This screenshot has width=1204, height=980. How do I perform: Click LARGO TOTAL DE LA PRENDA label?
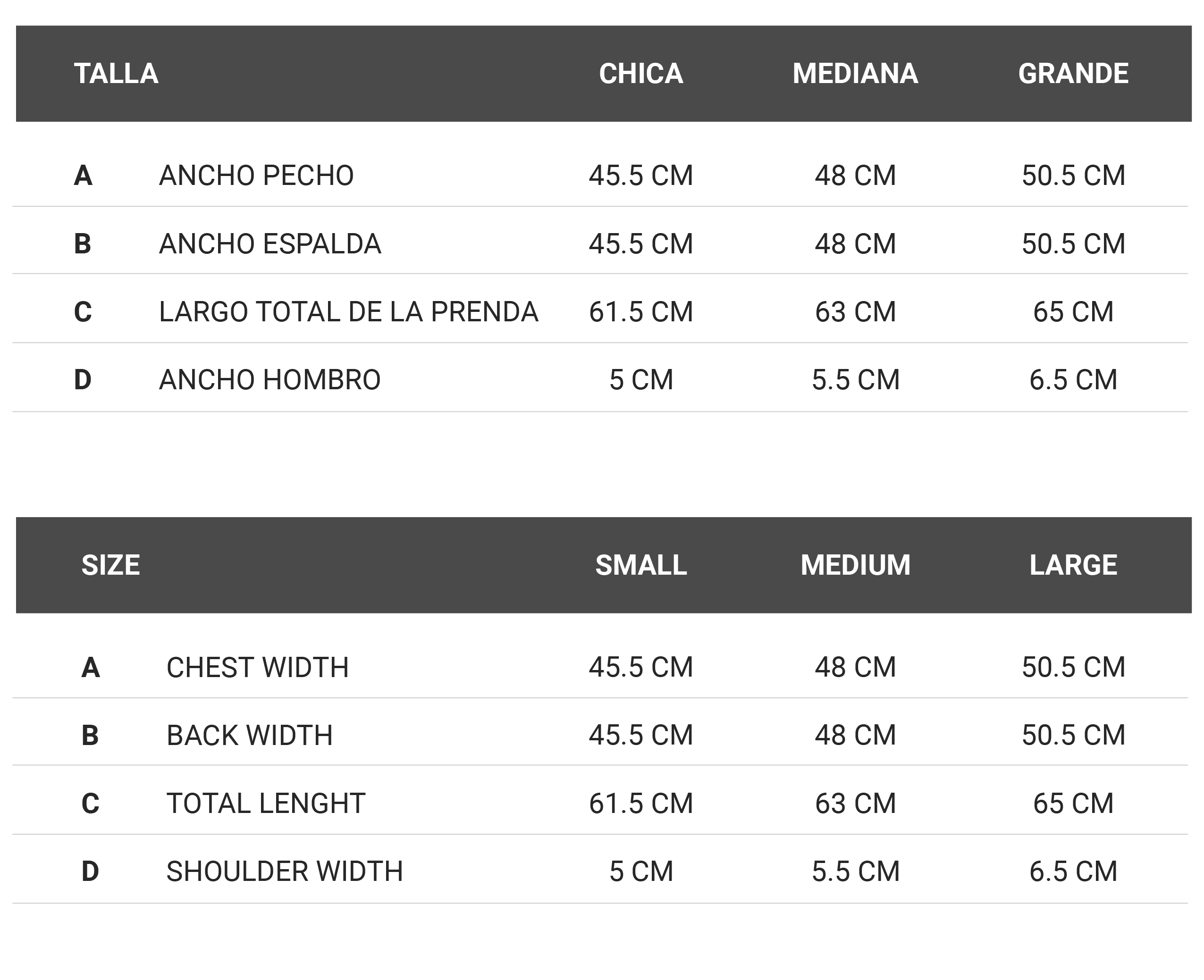(348, 311)
